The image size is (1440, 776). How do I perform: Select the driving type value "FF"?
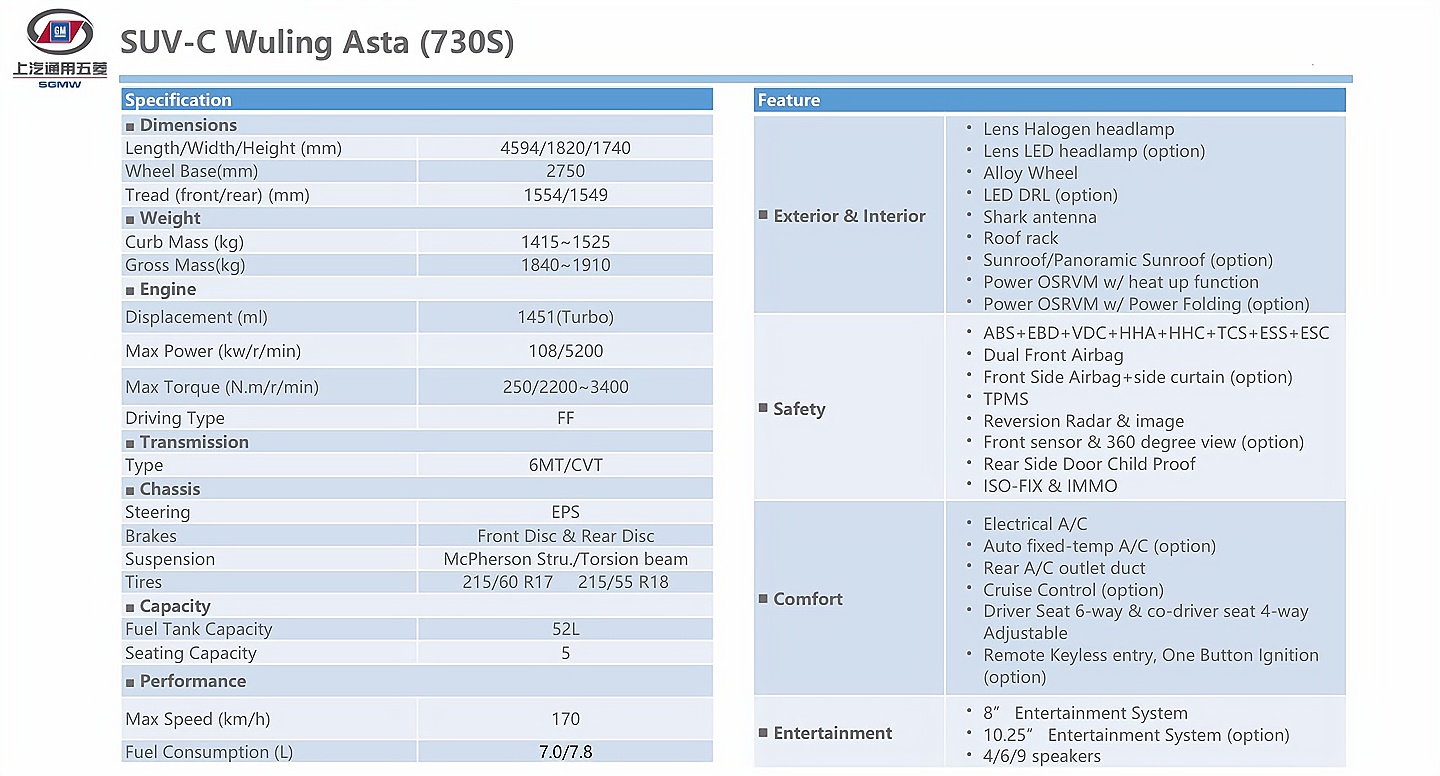point(565,418)
